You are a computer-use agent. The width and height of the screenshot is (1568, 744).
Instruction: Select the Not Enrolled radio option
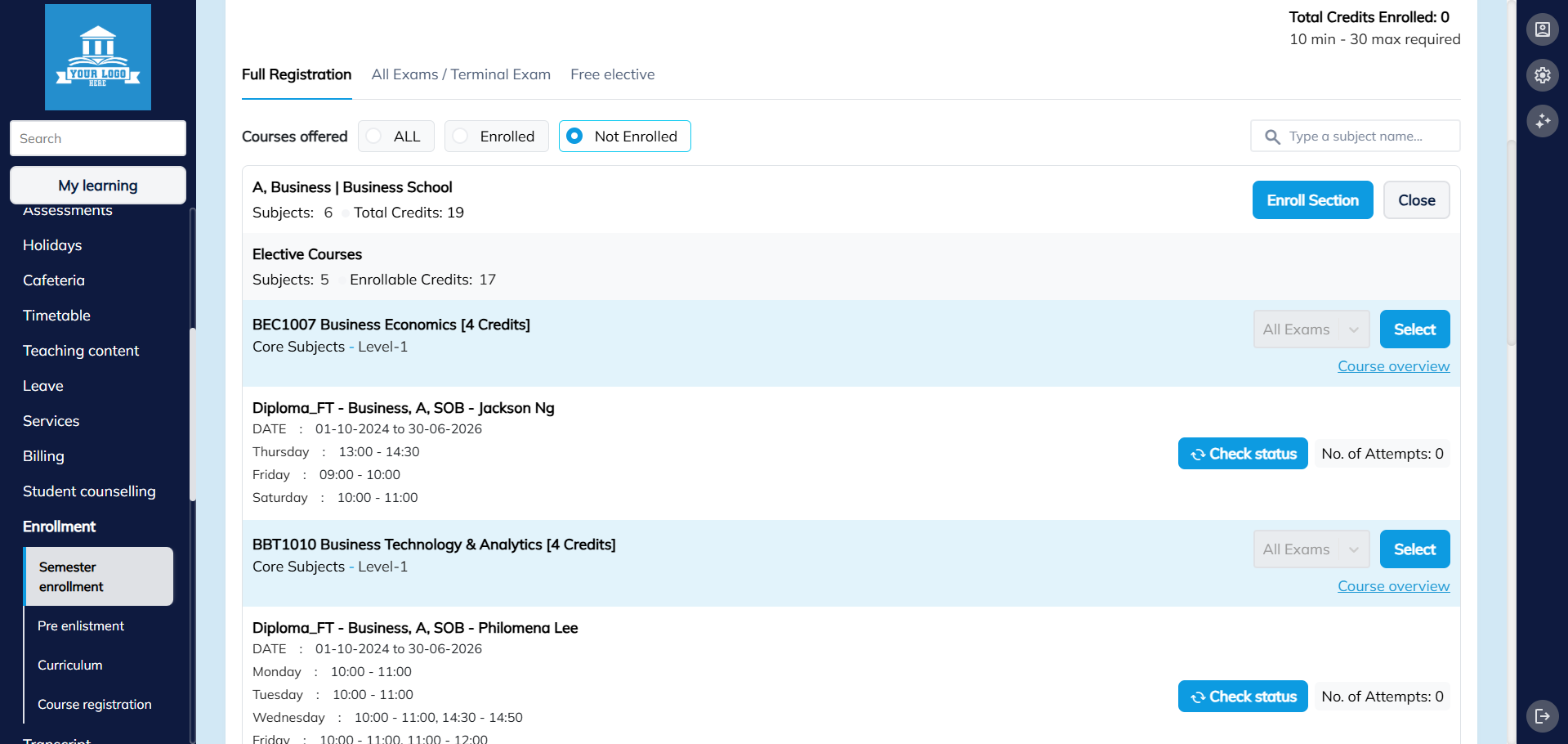[575, 137]
